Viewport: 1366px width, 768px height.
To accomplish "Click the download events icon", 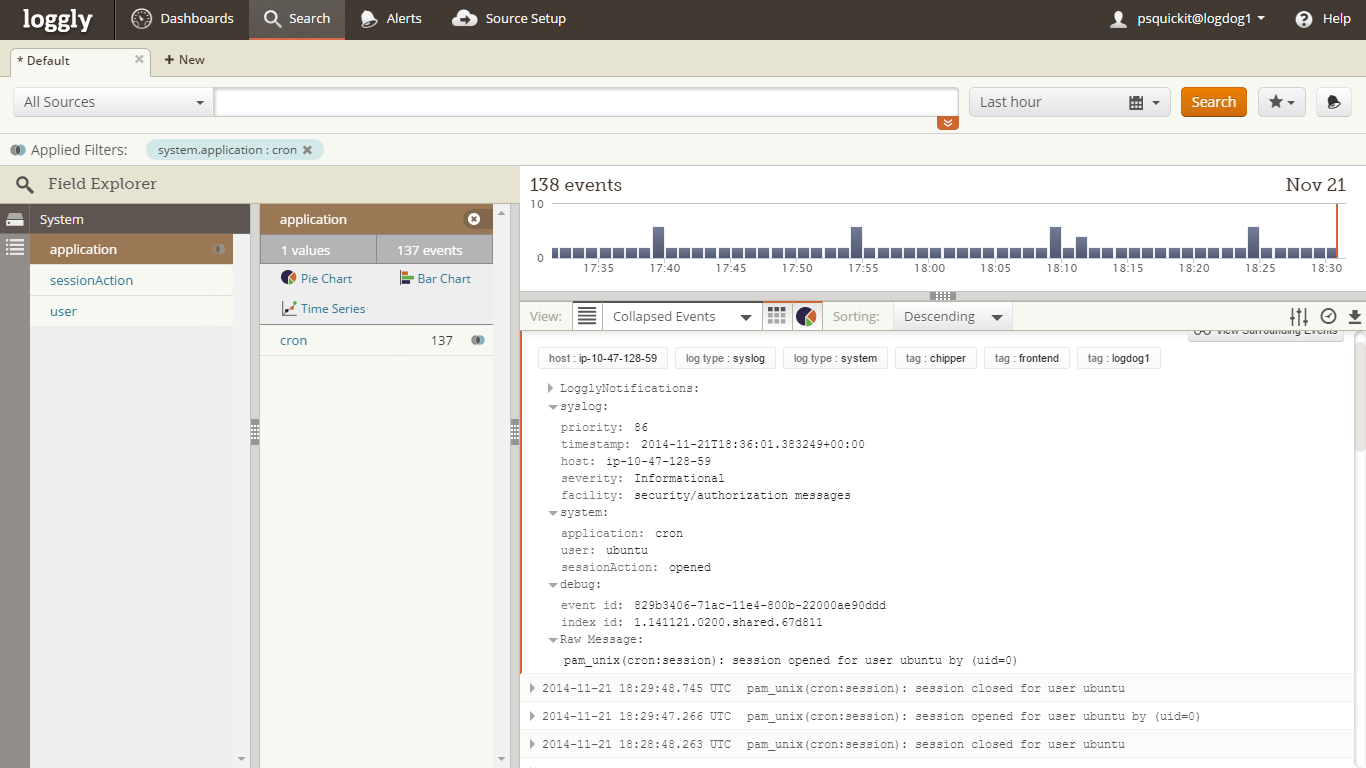I will (x=1355, y=317).
